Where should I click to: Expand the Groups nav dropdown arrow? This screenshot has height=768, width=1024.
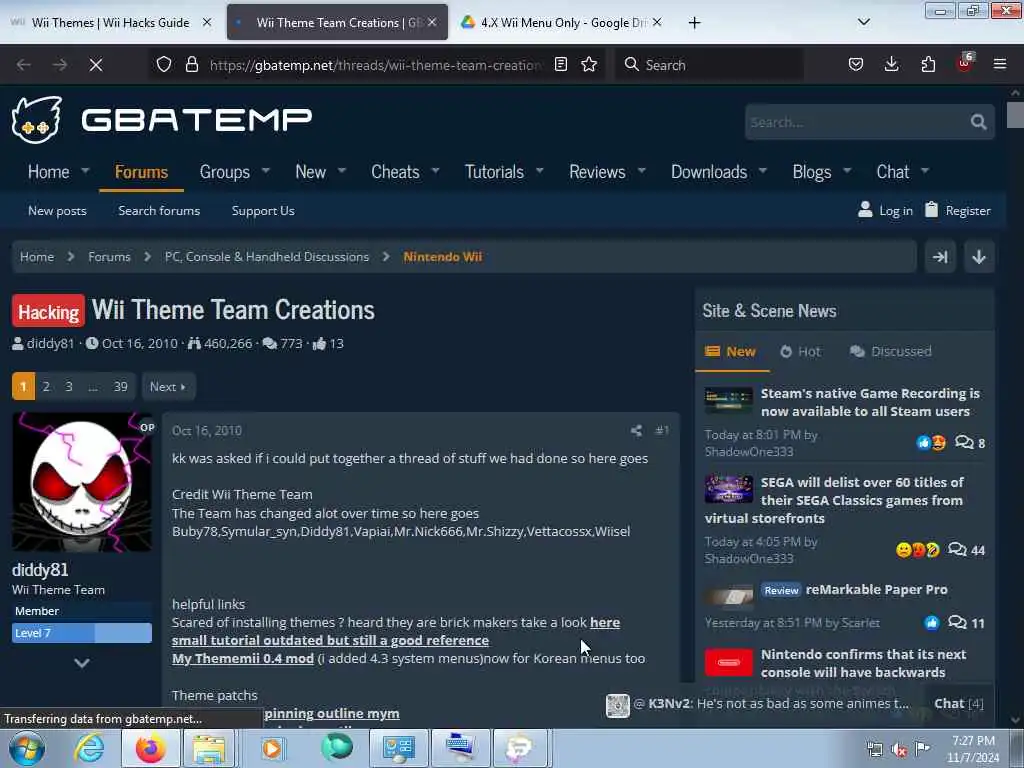266,171
